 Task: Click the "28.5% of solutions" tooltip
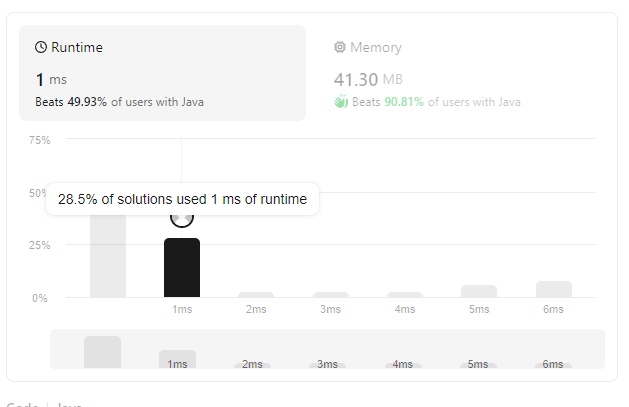pyautogui.click(x=182, y=199)
